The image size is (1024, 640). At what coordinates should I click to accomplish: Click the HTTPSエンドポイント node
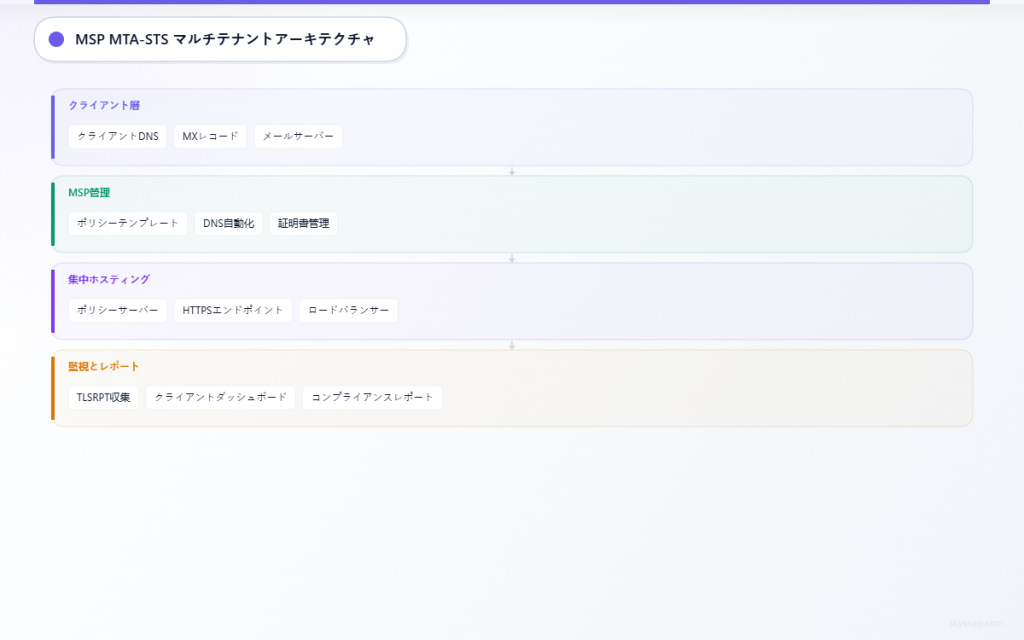pyautogui.click(x=232, y=310)
